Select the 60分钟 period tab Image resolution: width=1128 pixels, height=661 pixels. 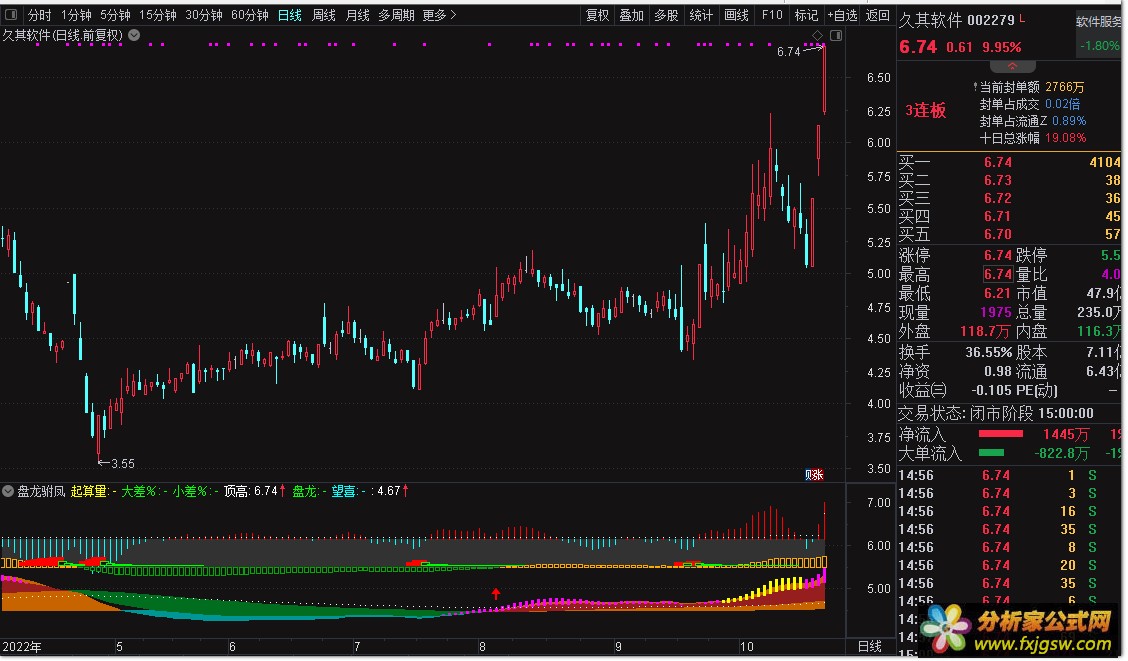point(250,15)
